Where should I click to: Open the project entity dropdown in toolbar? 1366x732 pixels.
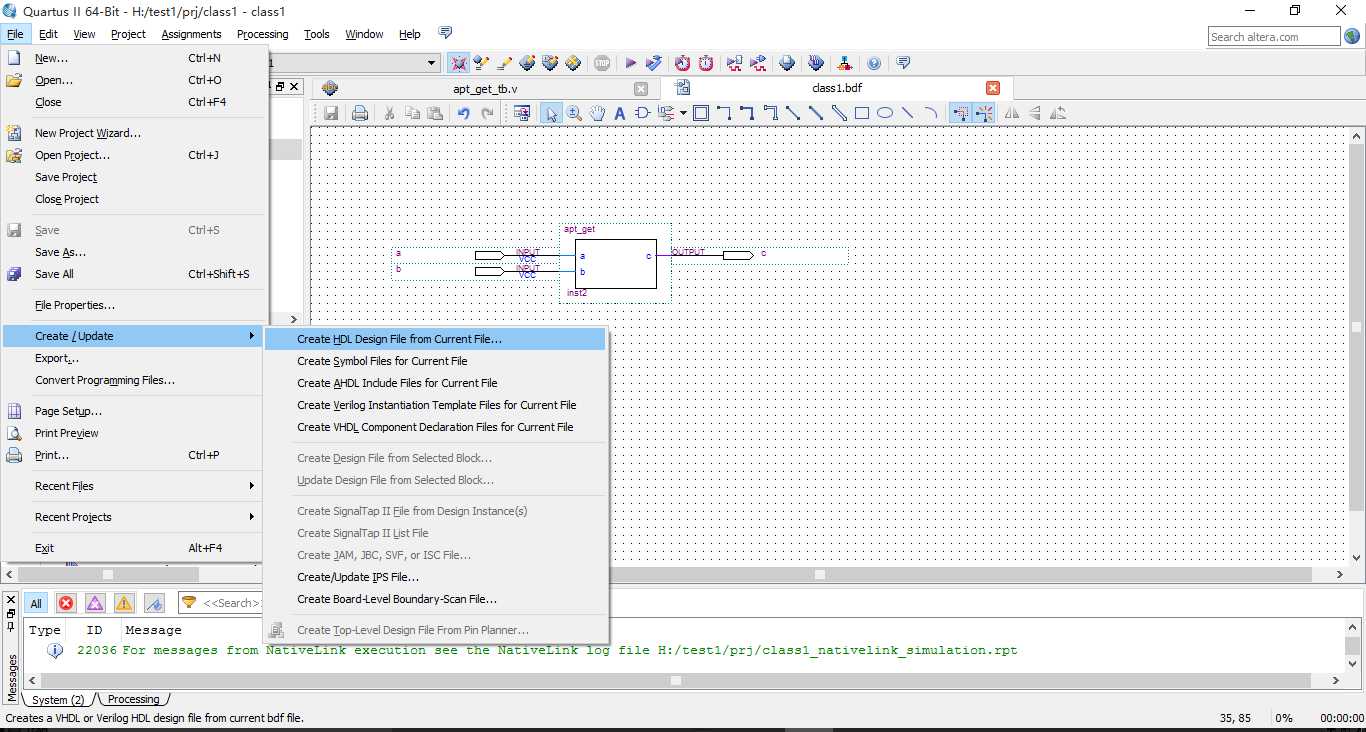432,63
